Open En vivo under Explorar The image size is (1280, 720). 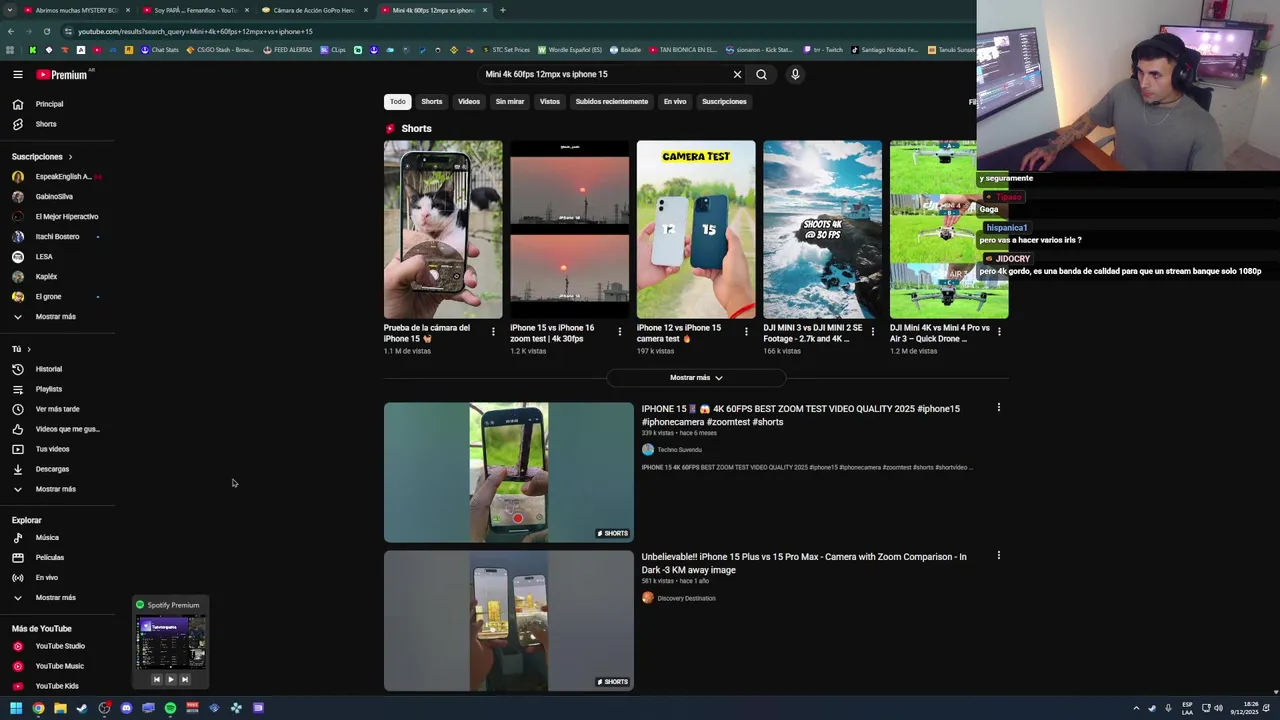pyautogui.click(x=46, y=578)
